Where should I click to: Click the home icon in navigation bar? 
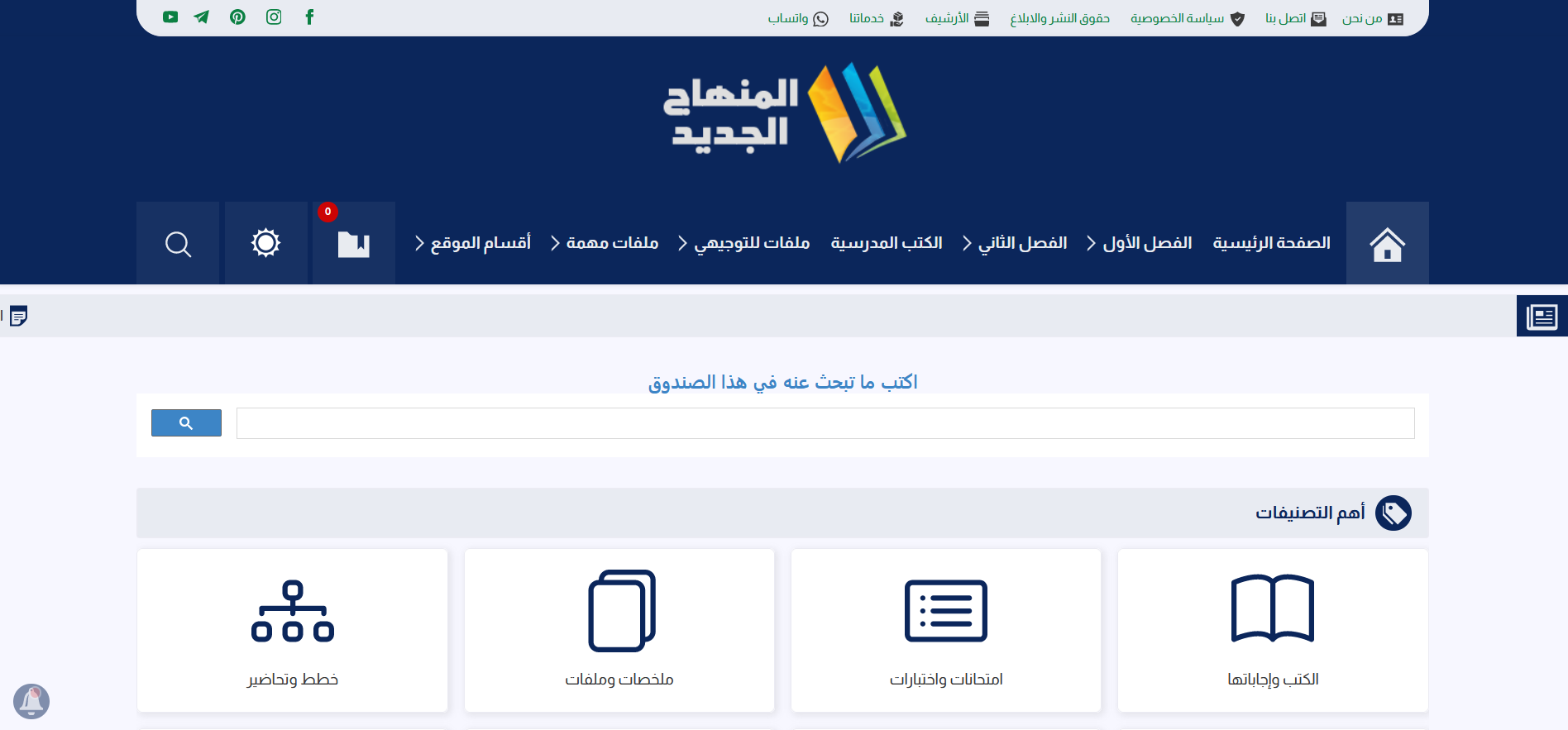tap(1388, 243)
